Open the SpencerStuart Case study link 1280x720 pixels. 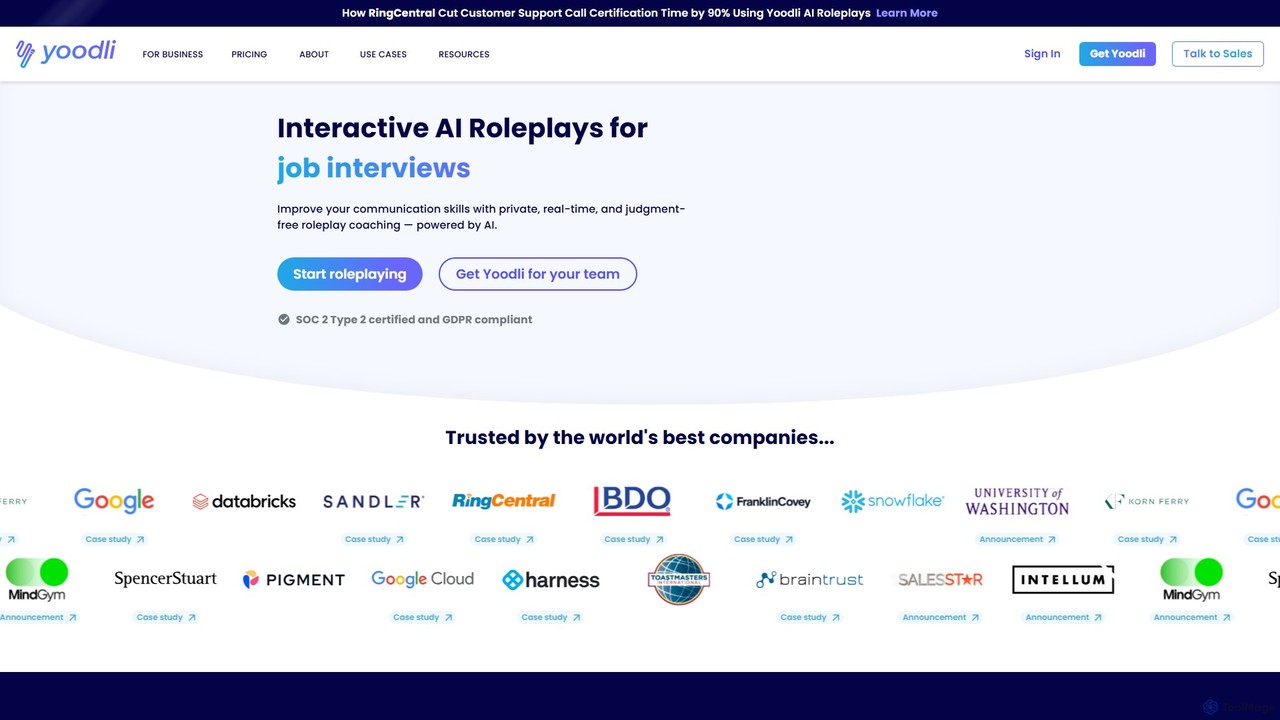(x=166, y=617)
